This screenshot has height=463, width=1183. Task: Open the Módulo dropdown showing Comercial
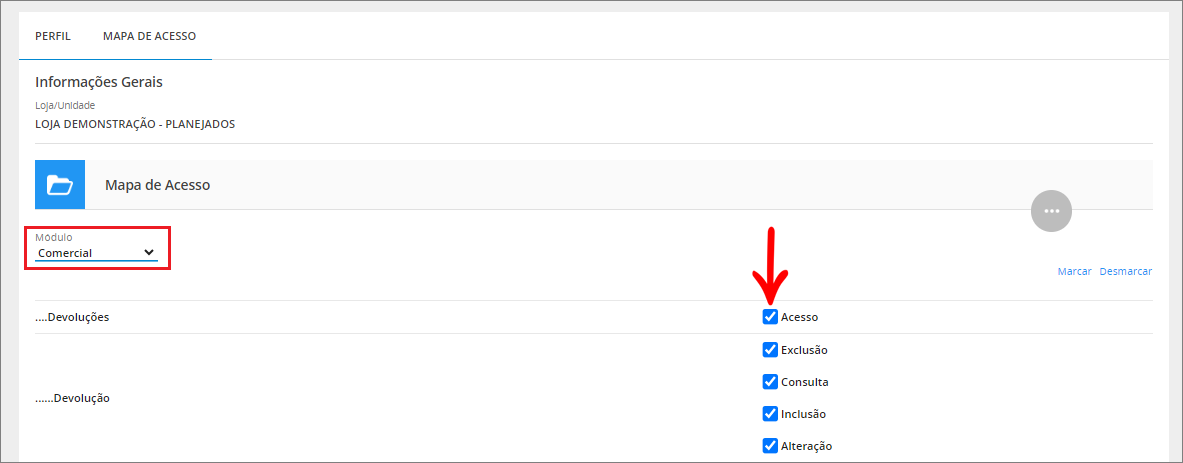pos(97,253)
